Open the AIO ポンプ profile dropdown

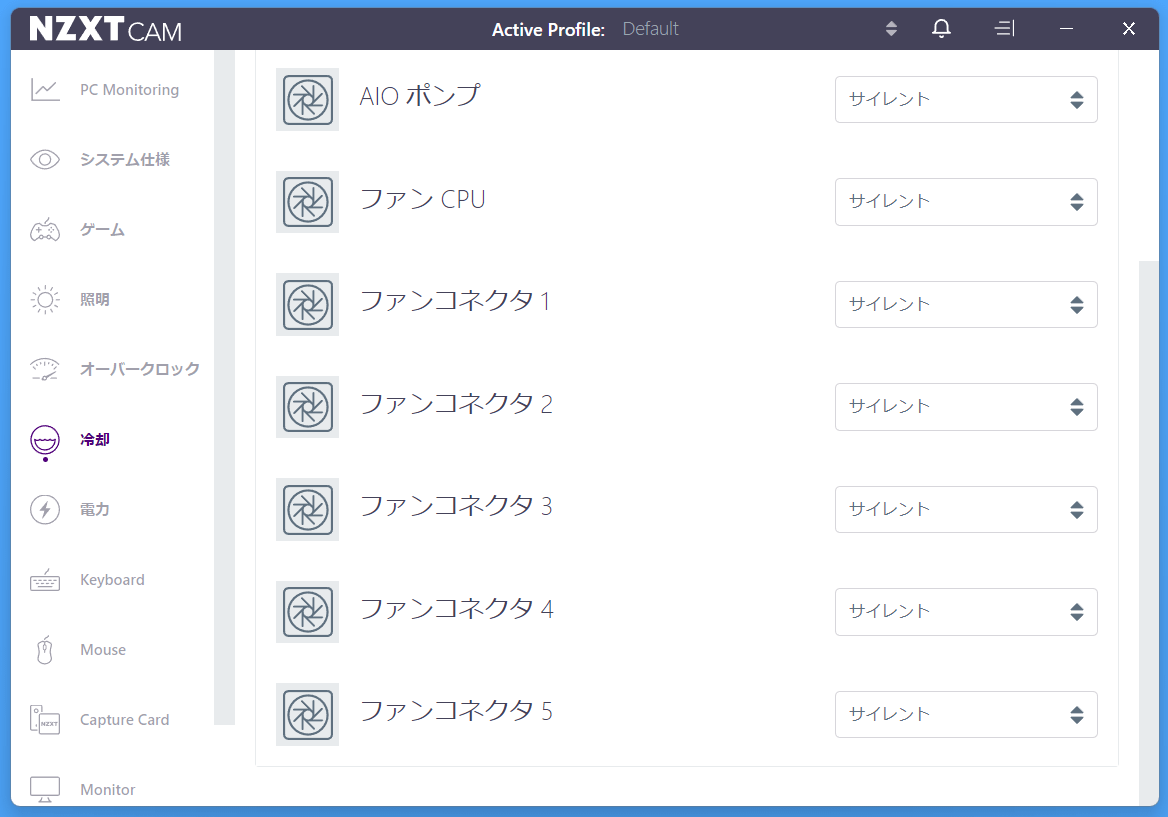coord(965,100)
